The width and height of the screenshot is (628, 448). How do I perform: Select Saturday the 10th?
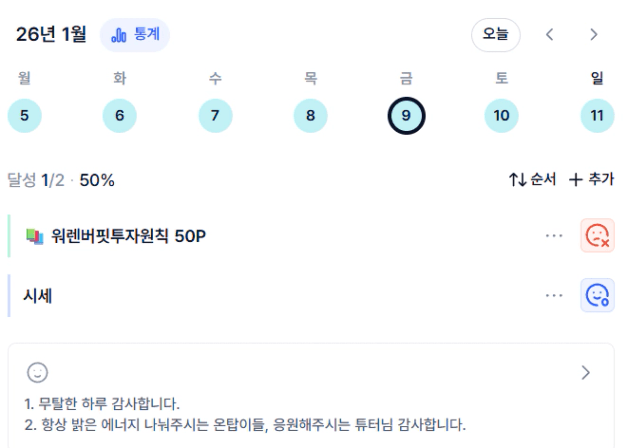pyautogui.click(x=501, y=116)
